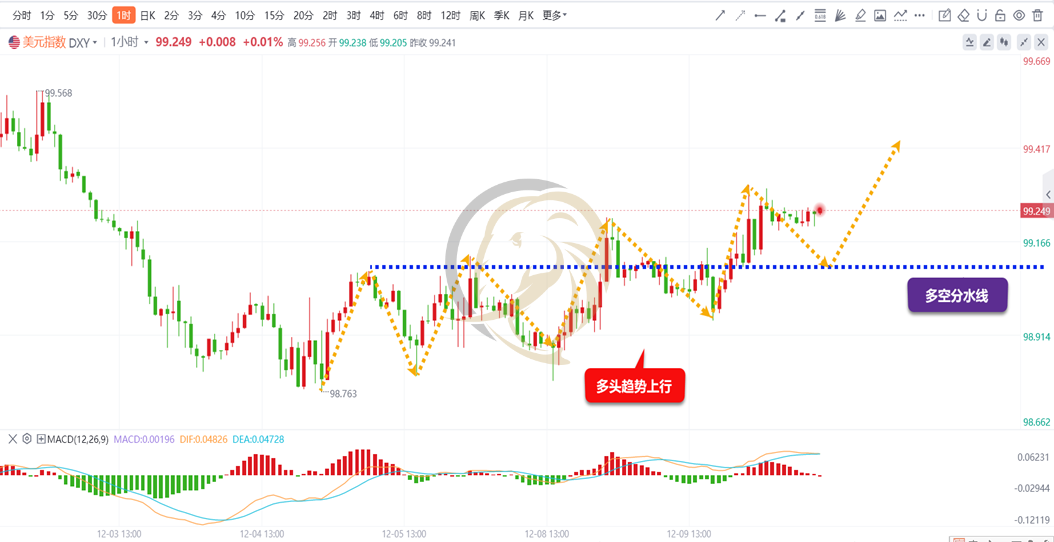Select the price-labeled trend line tool

point(780,15)
